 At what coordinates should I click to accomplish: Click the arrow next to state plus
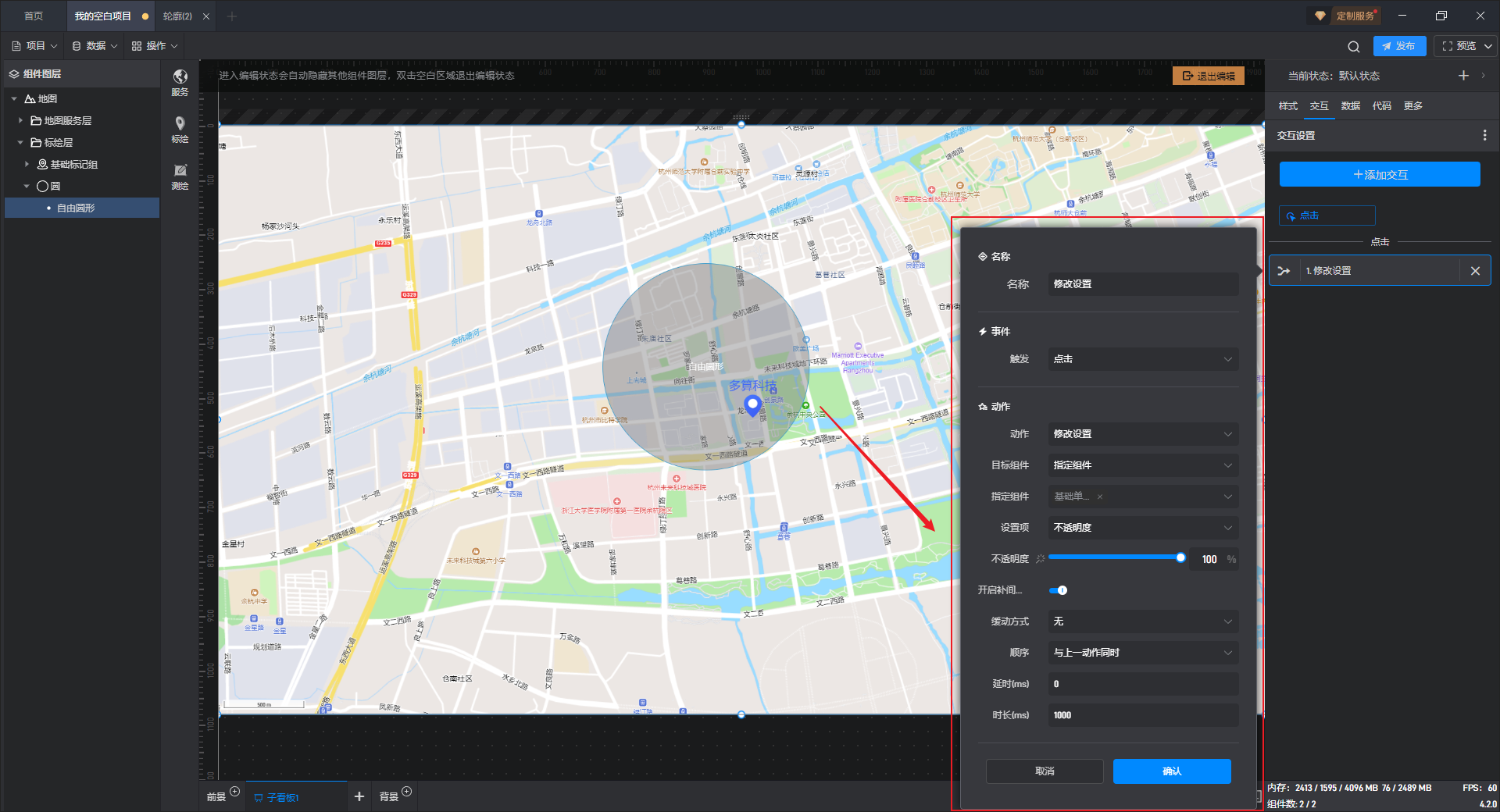point(1483,76)
